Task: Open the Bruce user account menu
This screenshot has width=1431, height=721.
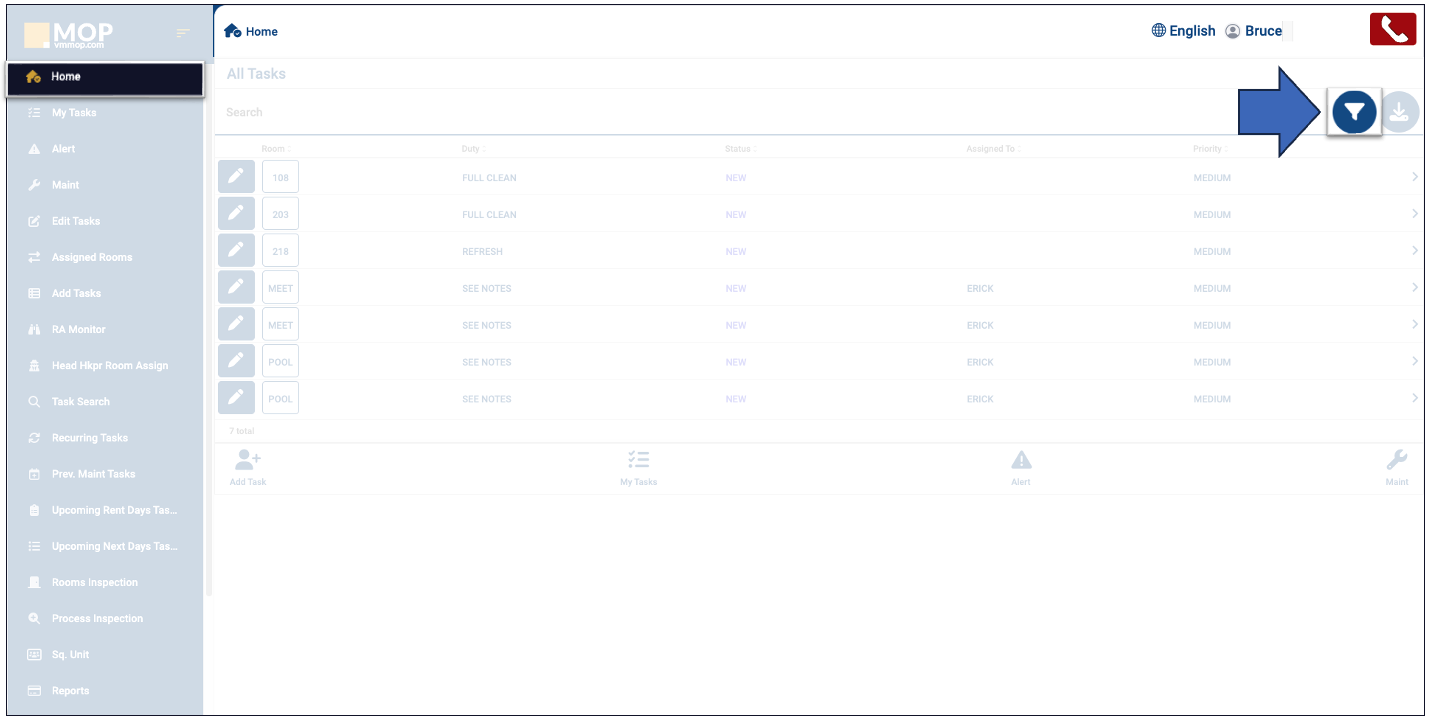Action: (x=1254, y=31)
